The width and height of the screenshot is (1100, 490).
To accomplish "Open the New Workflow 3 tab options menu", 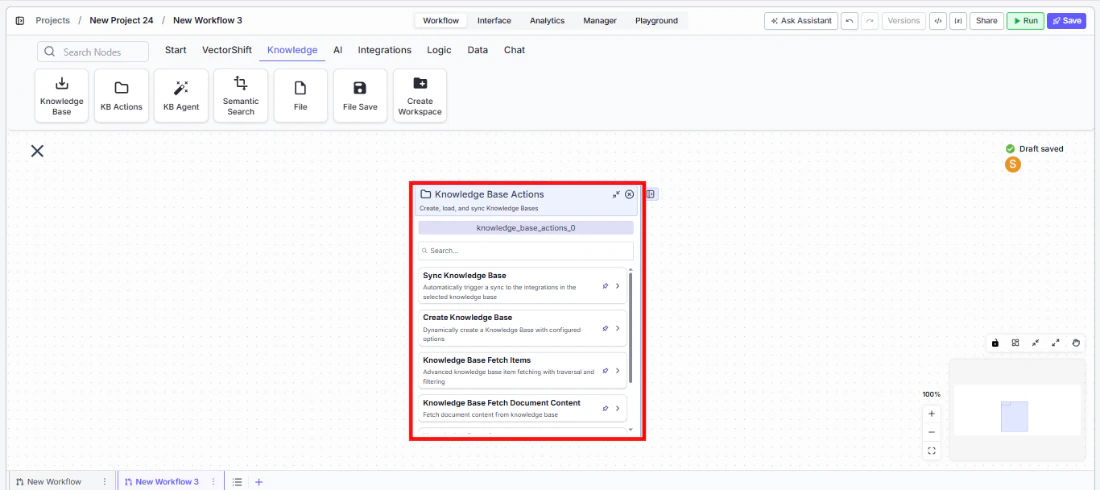I will click(x=213, y=482).
